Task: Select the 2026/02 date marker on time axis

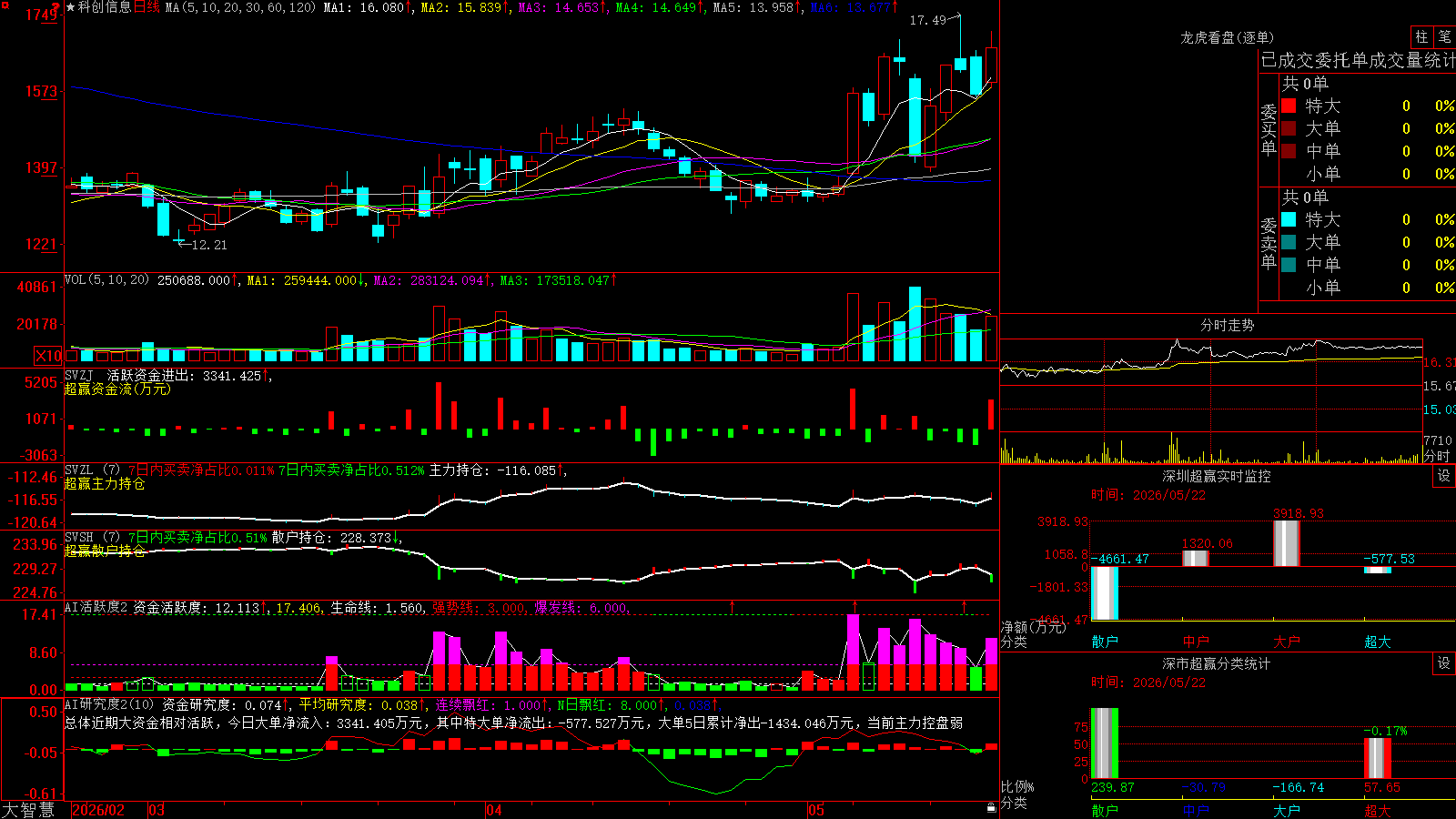Action: pos(98,810)
